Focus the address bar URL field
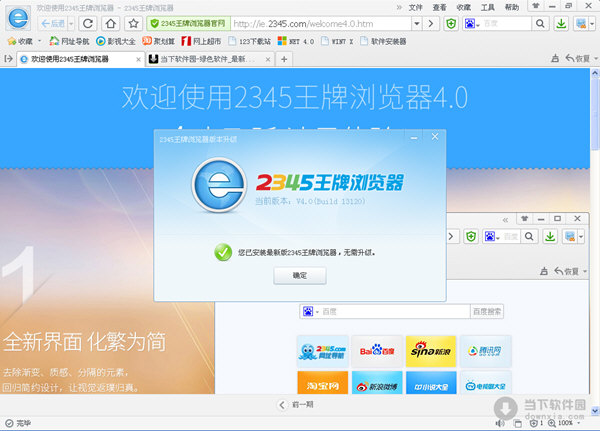This screenshot has height=431, width=600. 321,24
